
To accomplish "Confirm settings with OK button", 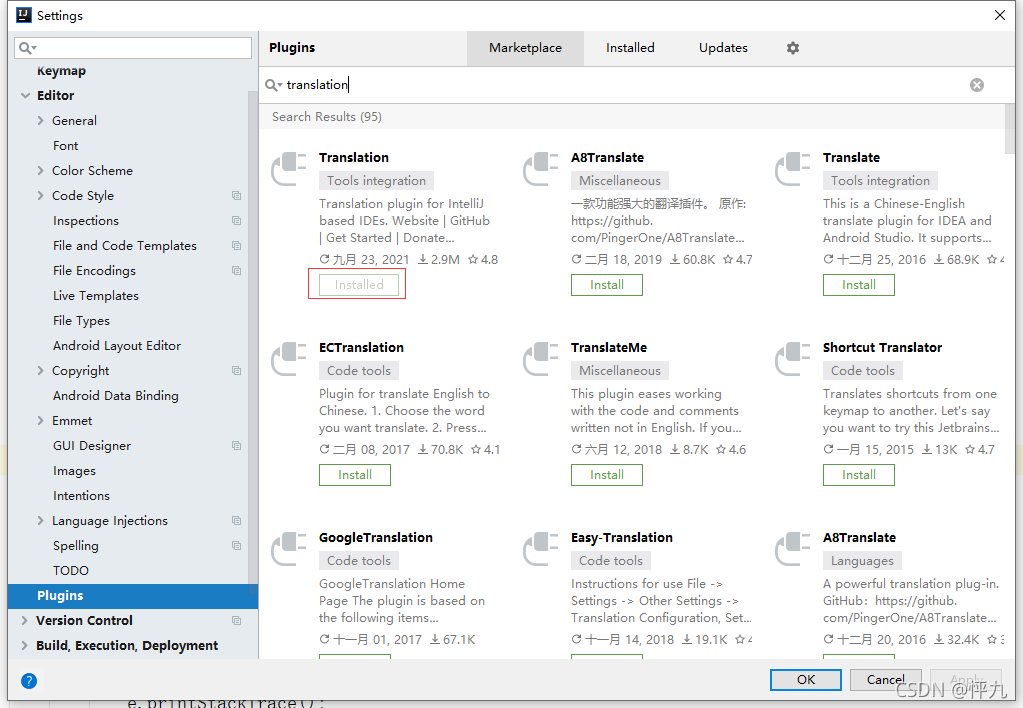I will (x=806, y=679).
